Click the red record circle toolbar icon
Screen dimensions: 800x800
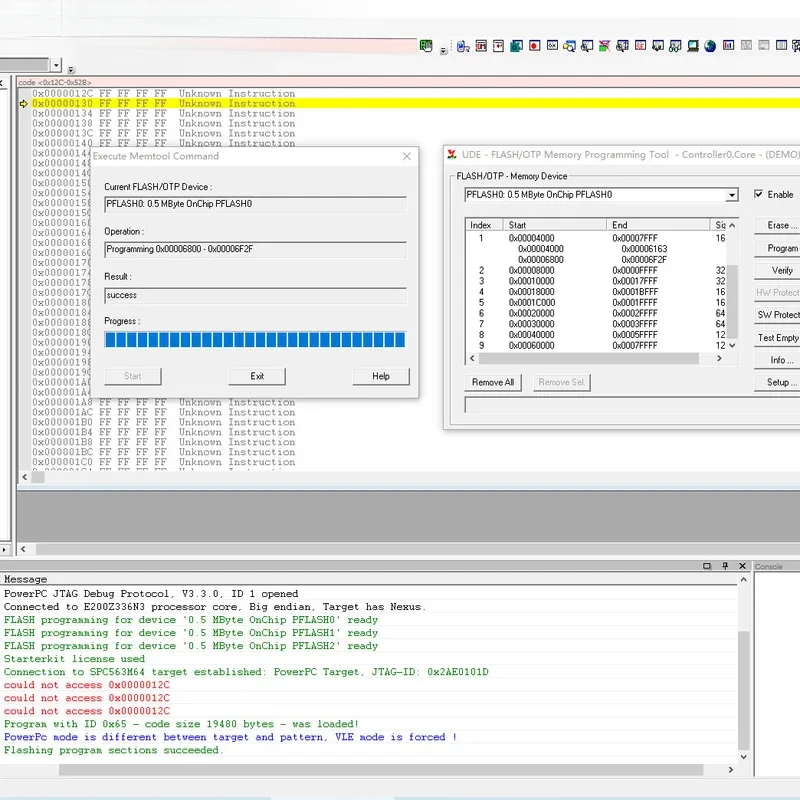tap(536, 46)
